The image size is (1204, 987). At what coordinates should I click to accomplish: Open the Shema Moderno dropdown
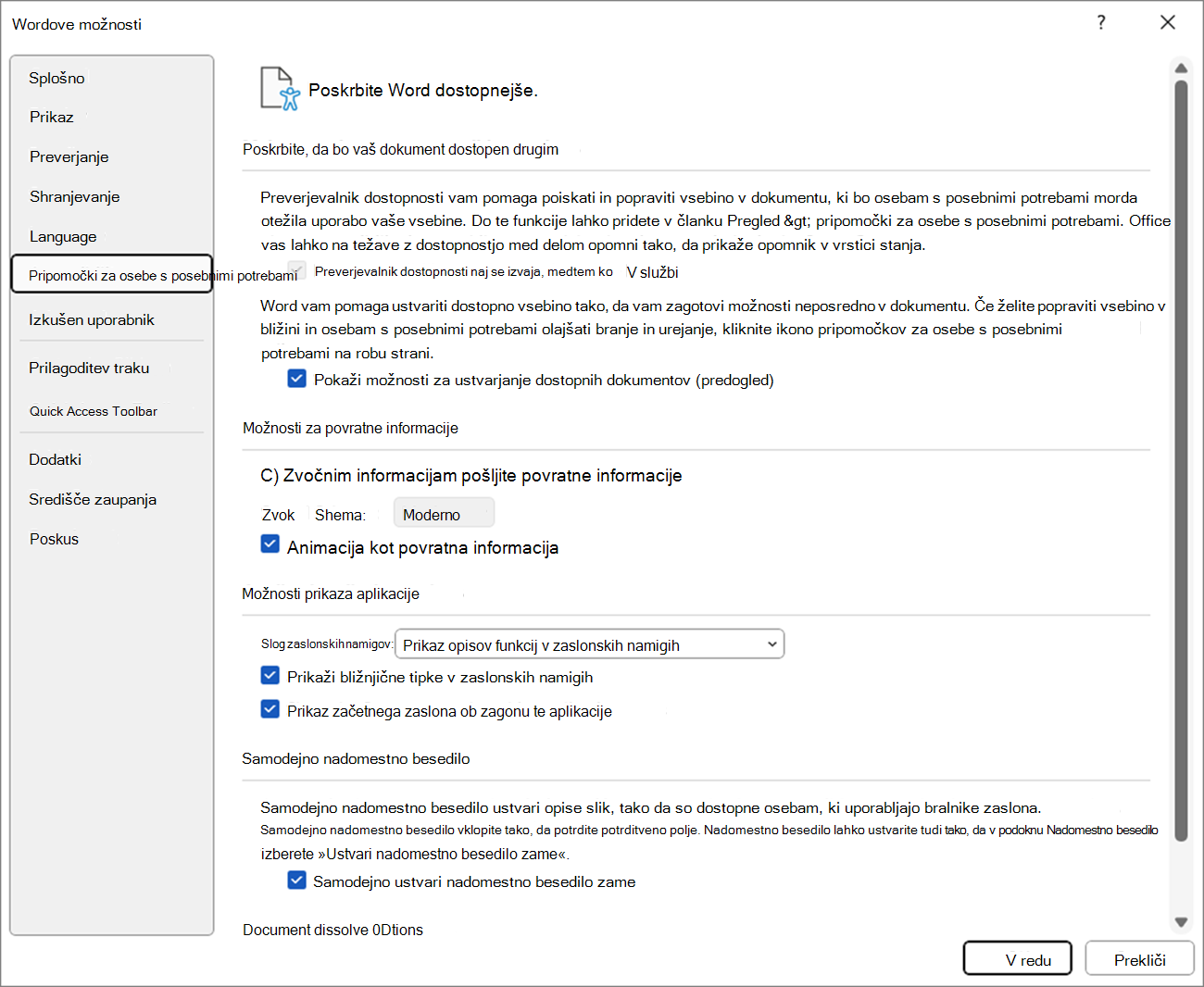(x=445, y=514)
